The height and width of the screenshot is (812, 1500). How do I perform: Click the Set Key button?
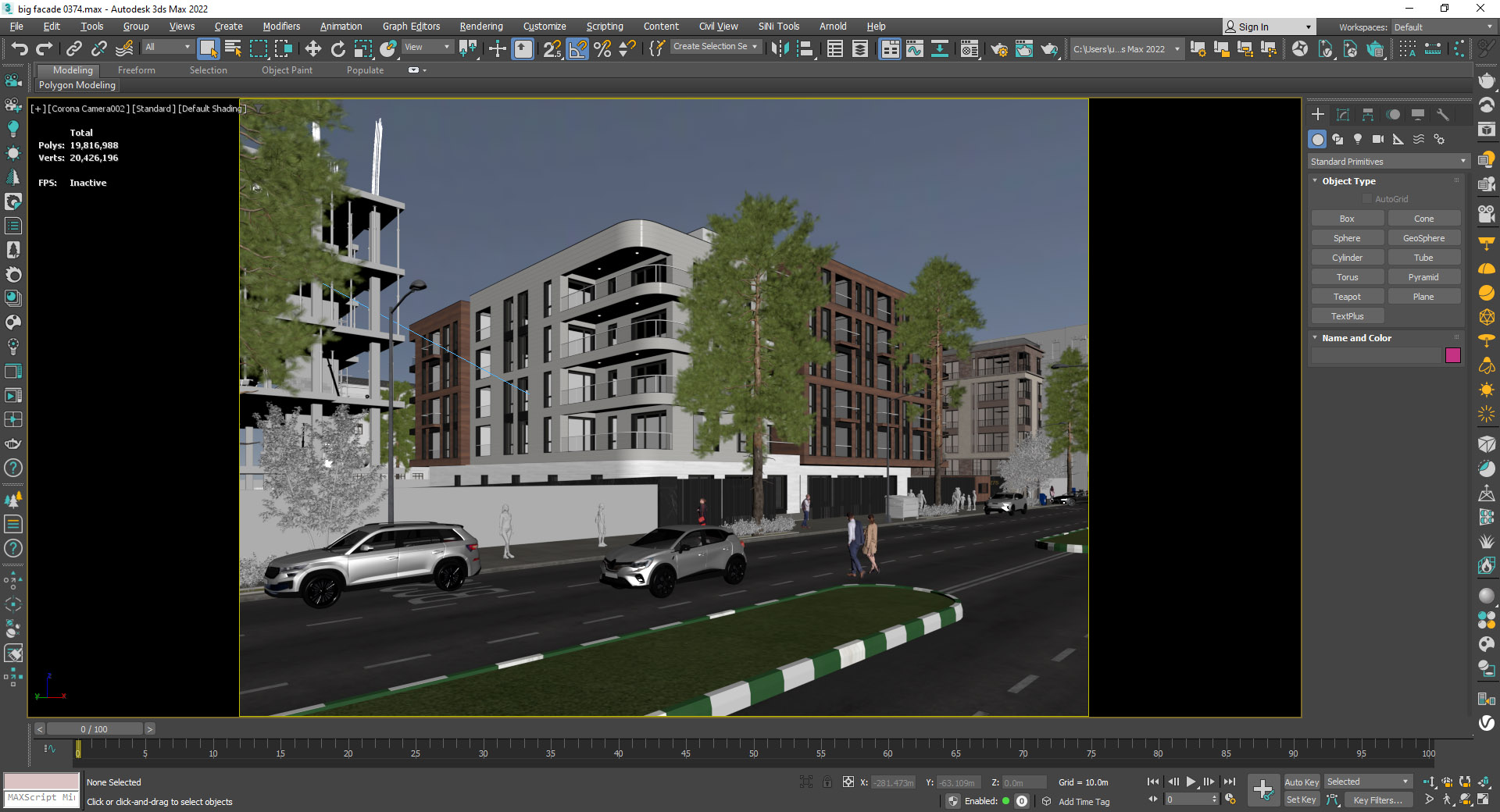[x=1302, y=800]
